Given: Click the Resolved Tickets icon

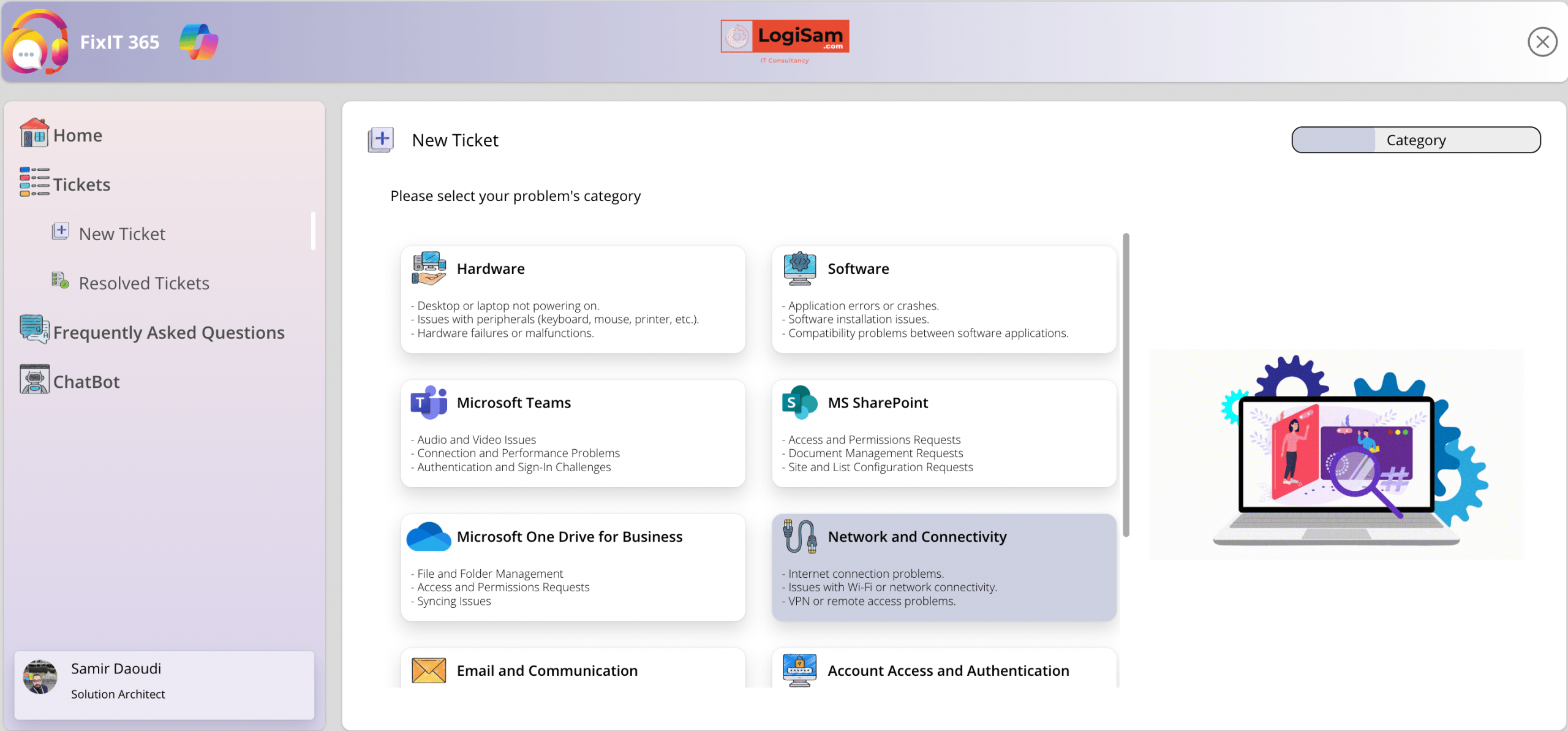Looking at the screenshot, I should [60, 281].
